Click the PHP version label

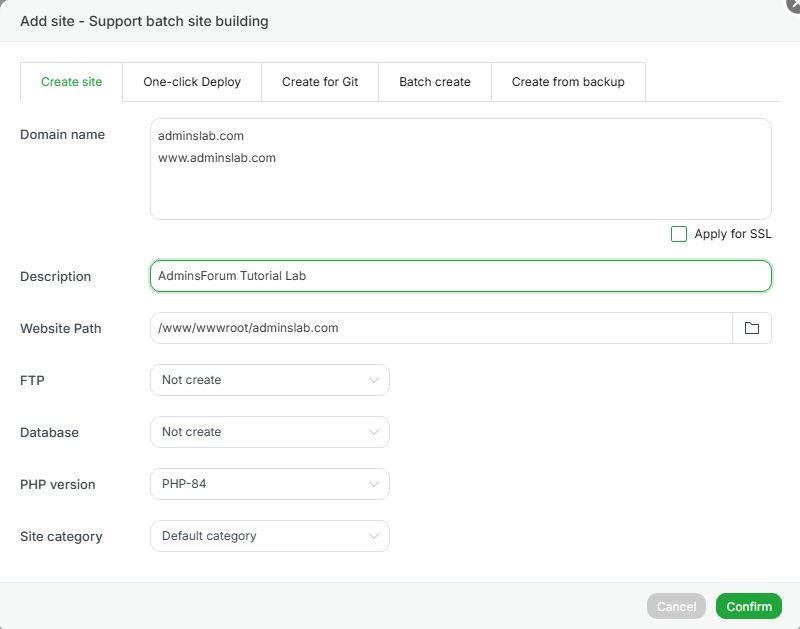(58, 485)
